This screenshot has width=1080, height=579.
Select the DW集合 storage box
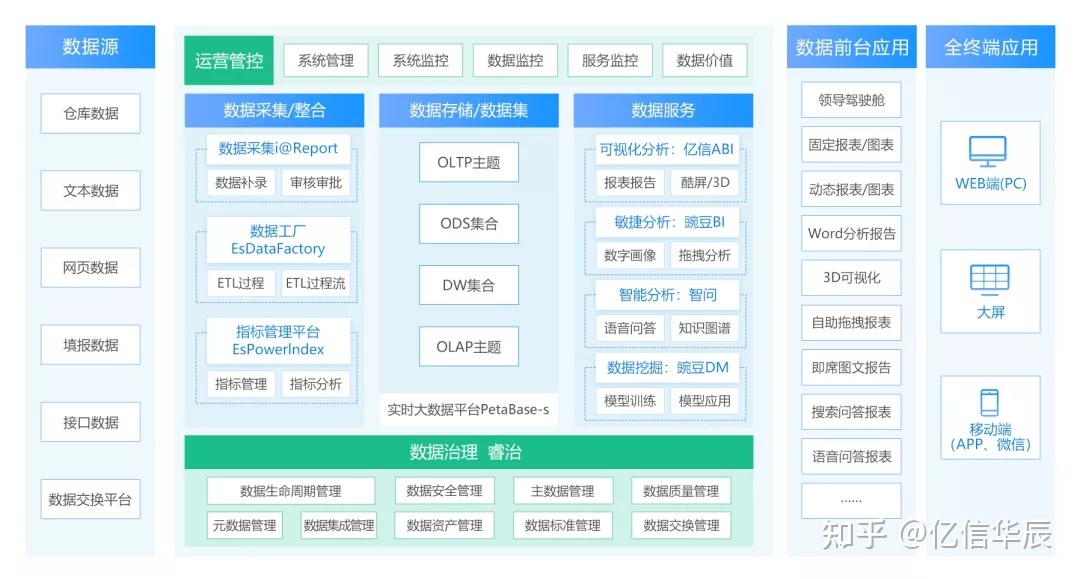(468, 285)
